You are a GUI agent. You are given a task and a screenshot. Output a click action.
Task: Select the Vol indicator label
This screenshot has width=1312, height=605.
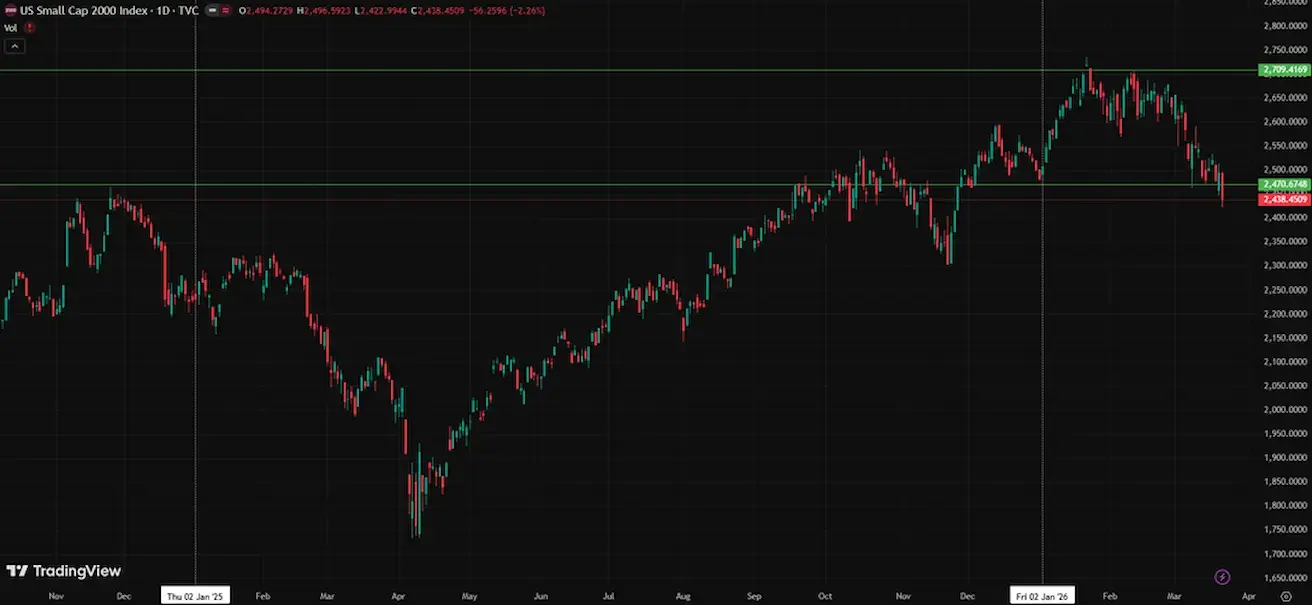(x=11, y=28)
